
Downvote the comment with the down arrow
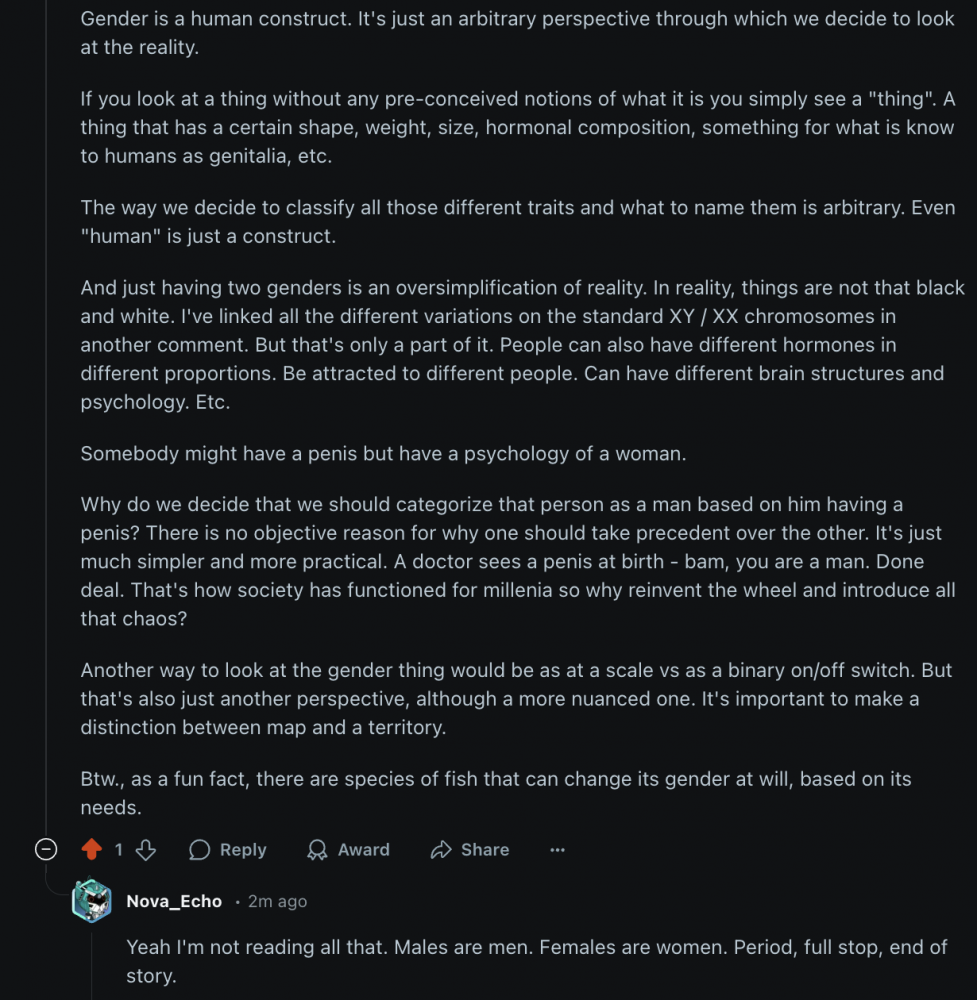point(146,850)
